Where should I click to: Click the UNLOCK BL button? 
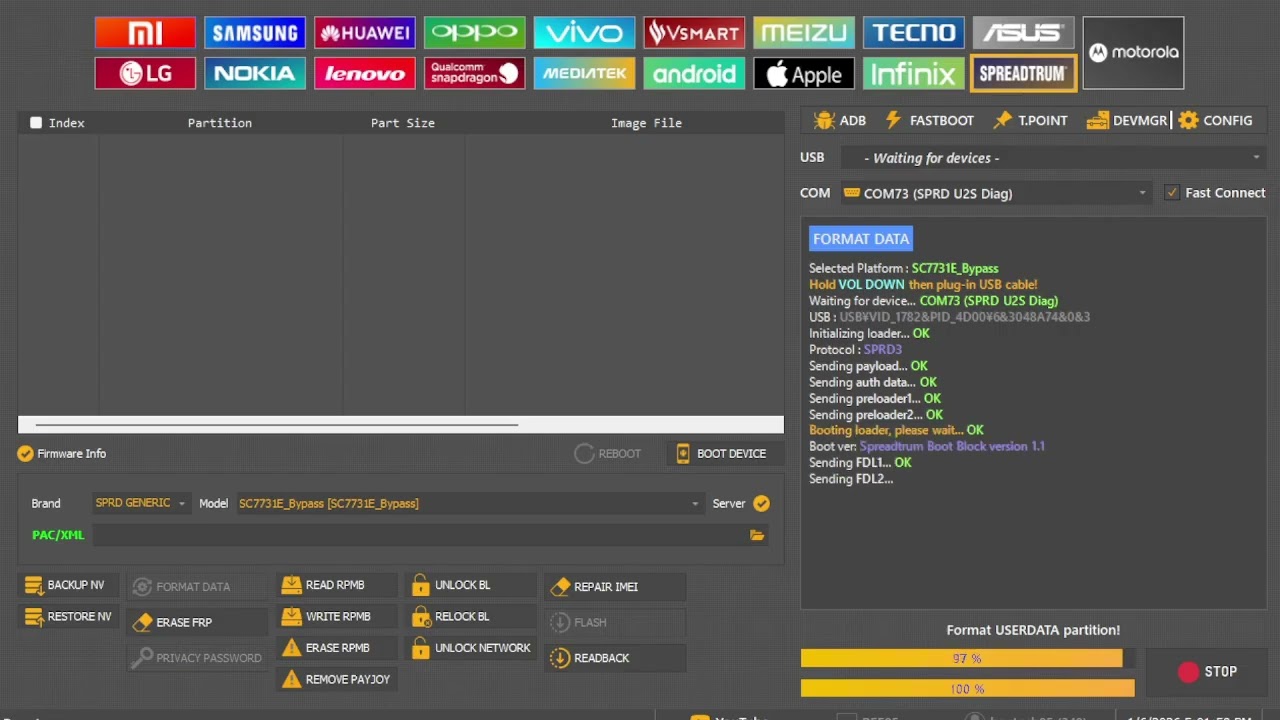tap(472, 585)
